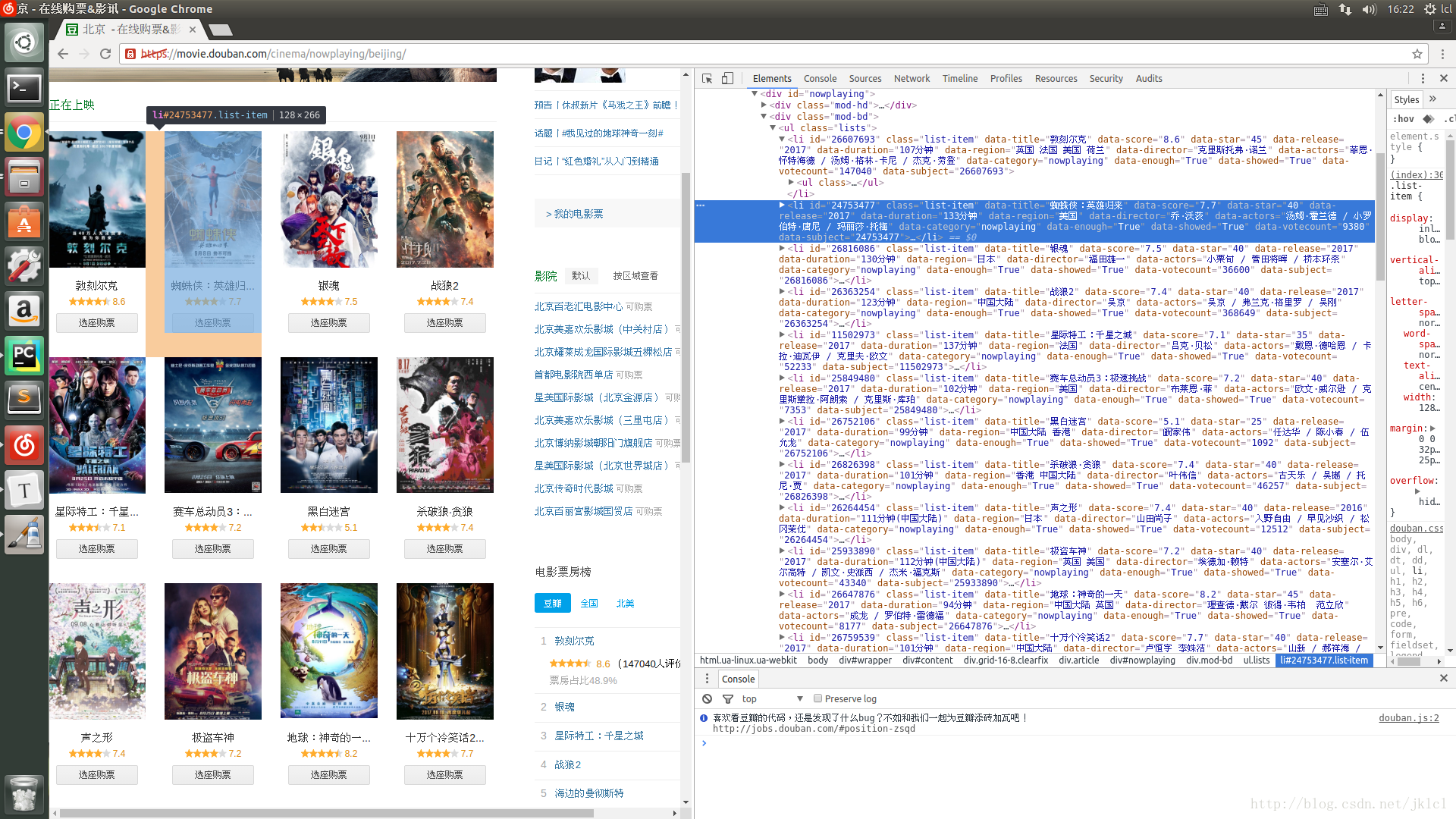Toggle element state :hov button
This screenshot has width=1456, height=819.
coord(1404,119)
